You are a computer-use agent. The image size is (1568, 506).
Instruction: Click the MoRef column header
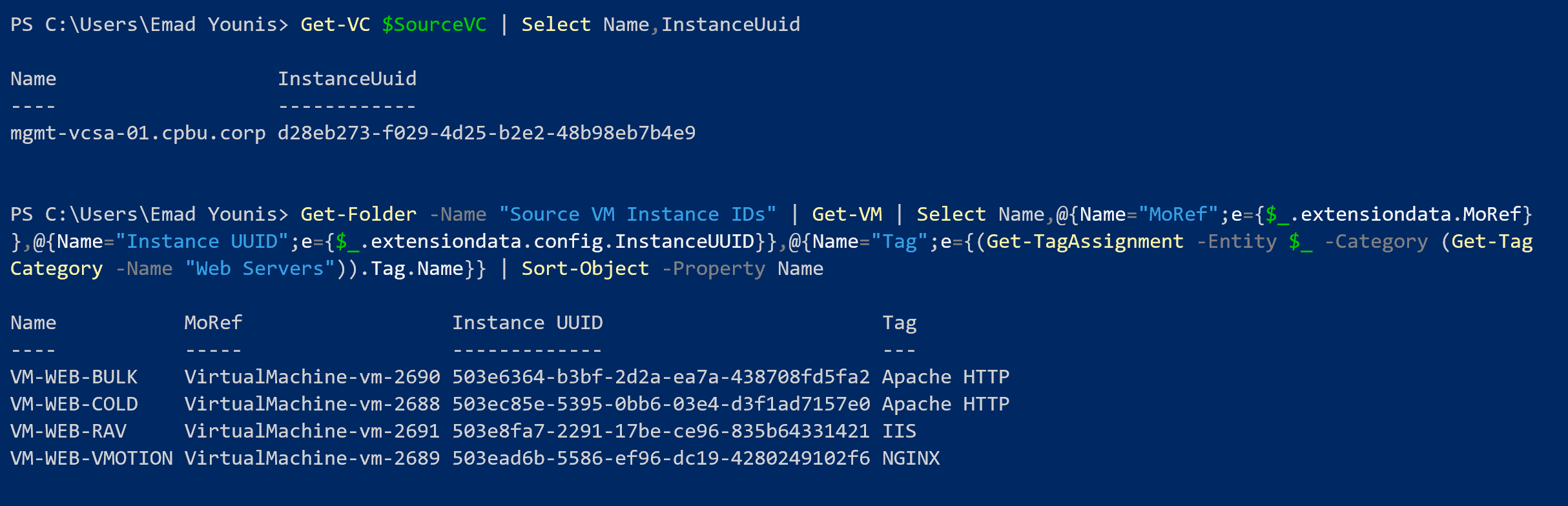coord(213,323)
